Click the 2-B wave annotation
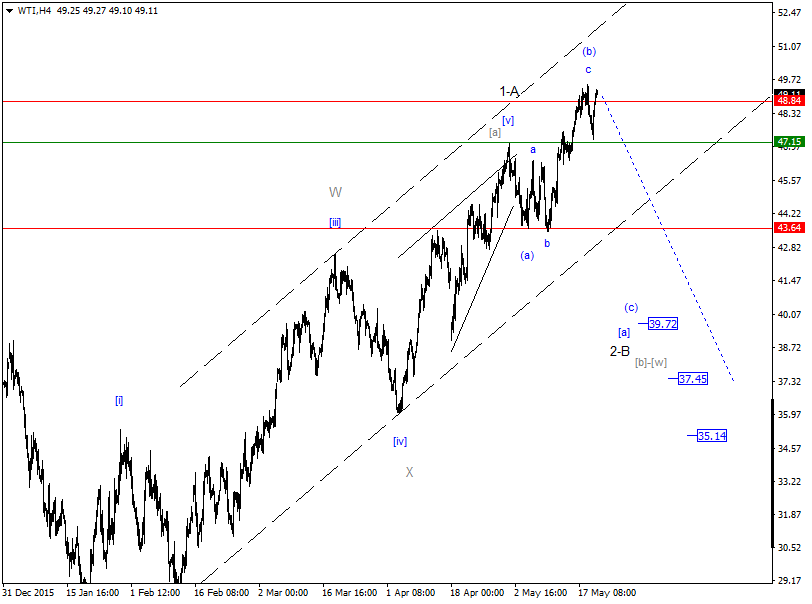Image resolution: width=812 pixels, height=604 pixels. (x=618, y=352)
